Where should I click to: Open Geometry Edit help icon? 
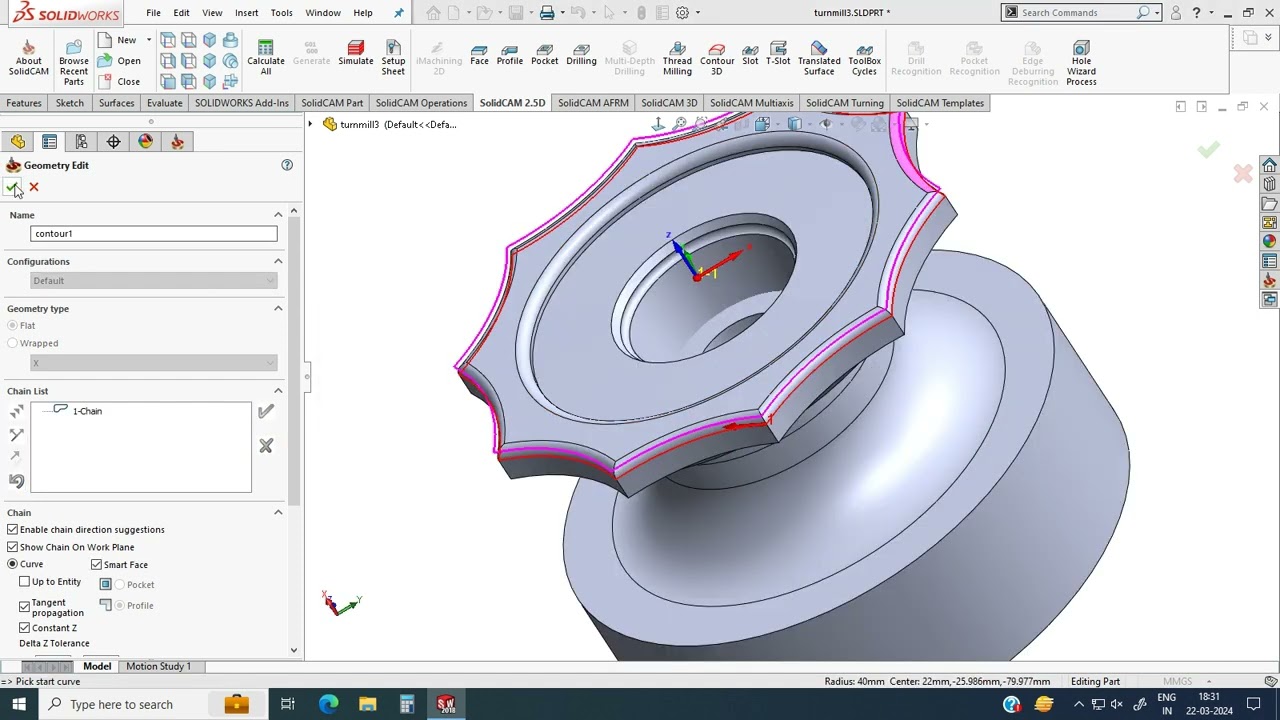click(x=287, y=165)
